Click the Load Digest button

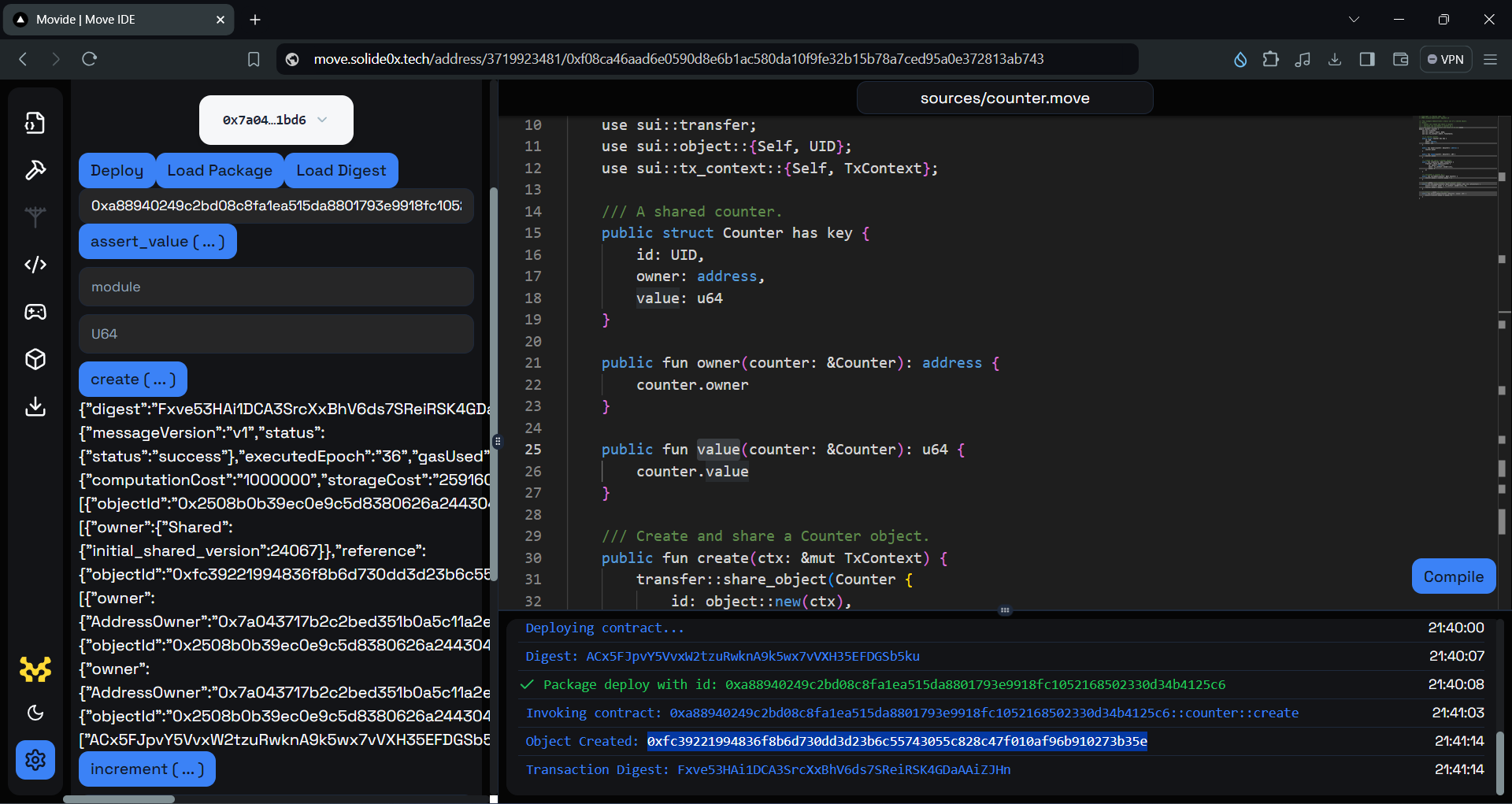pos(340,170)
